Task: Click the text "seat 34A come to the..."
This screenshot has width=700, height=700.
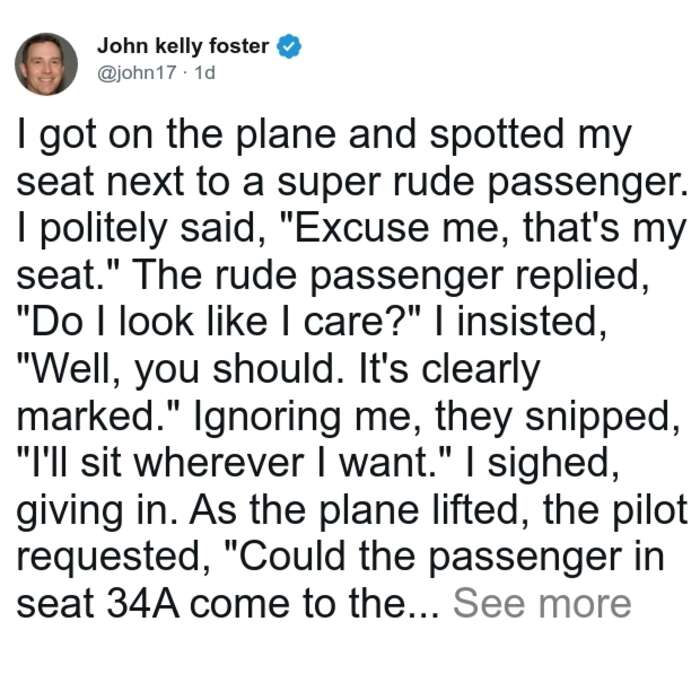Action: [x=228, y=604]
